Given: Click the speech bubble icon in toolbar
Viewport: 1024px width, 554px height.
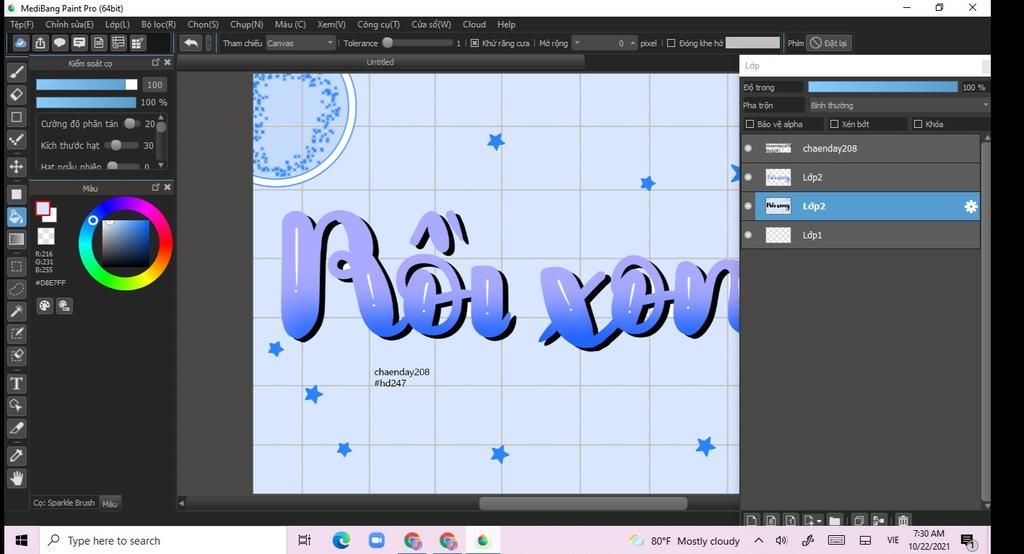Looking at the screenshot, I should click(x=59, y=43).
